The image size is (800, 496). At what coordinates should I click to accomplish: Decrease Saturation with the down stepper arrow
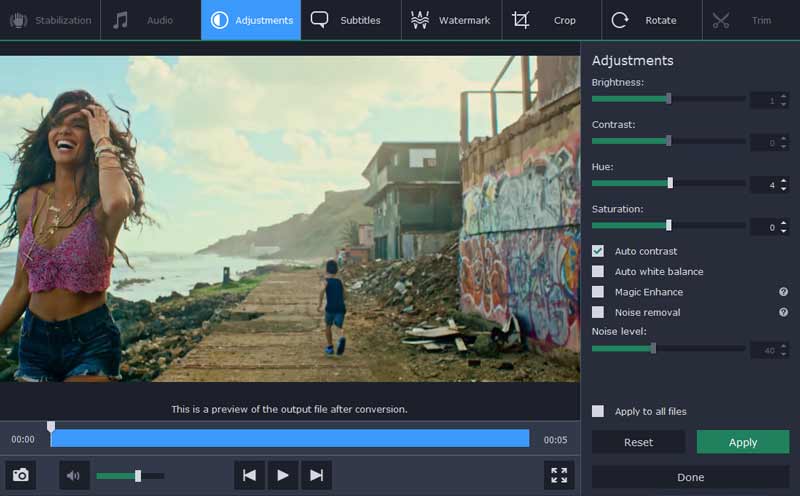coord(784,231)
